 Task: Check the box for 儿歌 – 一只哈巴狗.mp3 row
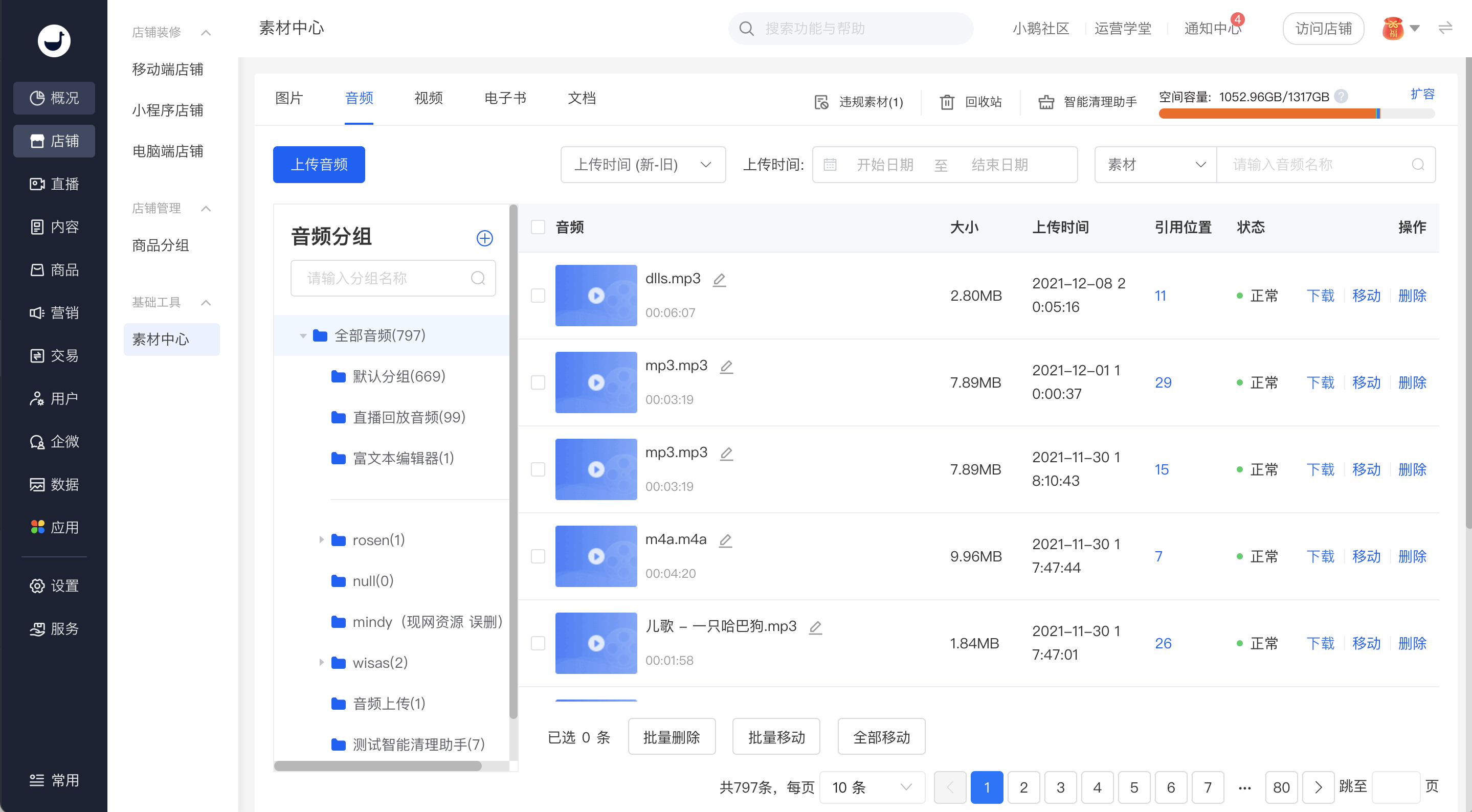pos(538,643)
